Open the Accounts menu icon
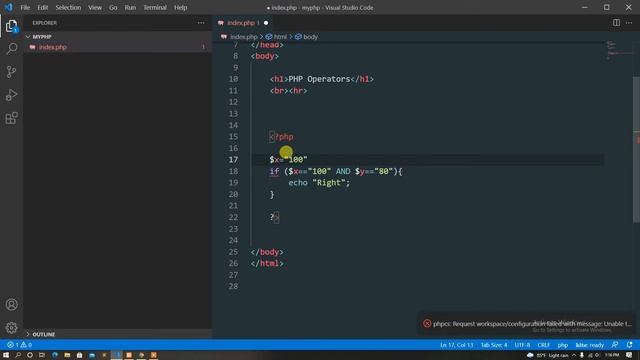The height and width of the screenshot is (360, 640). pyautogui.click(x=11, y=304)
